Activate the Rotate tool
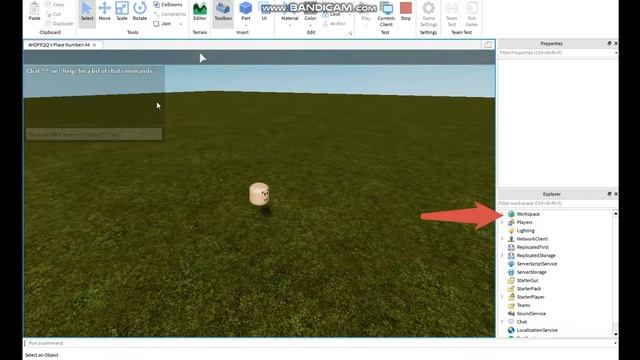640x360 pixels. tap(140, 11)
